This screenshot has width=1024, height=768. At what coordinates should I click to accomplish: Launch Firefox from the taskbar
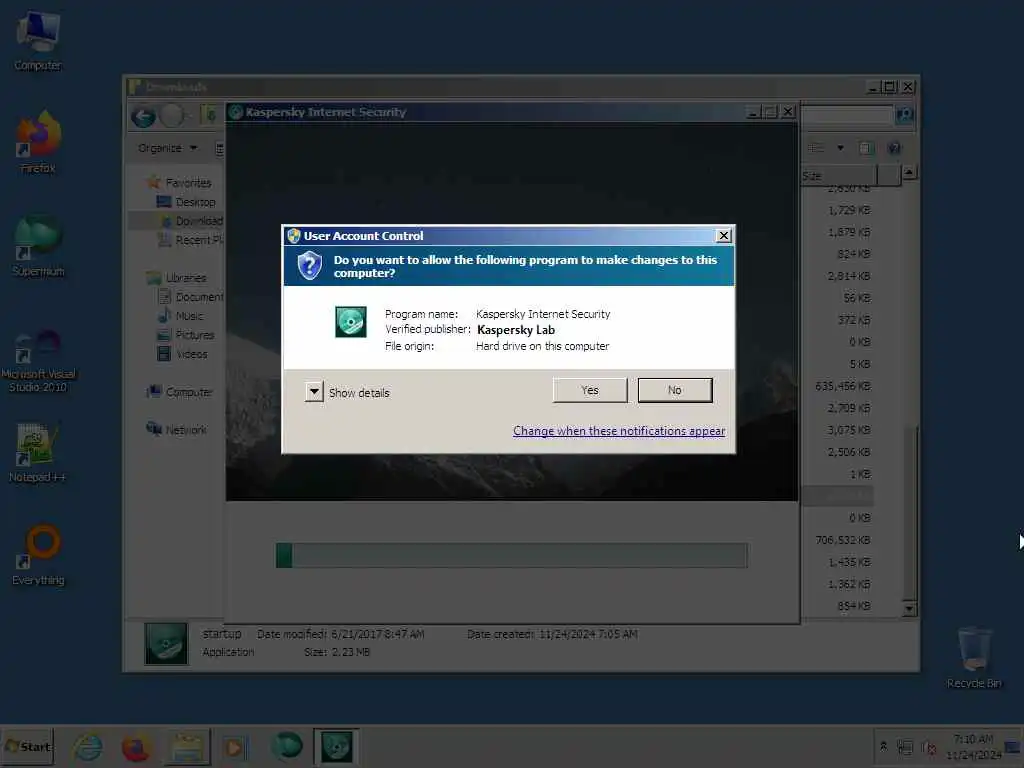(x=136, y=747)
